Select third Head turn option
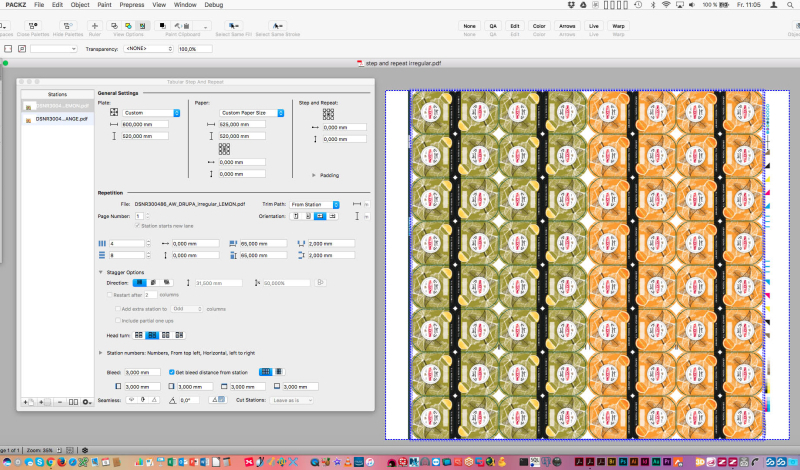 (166, 335)
